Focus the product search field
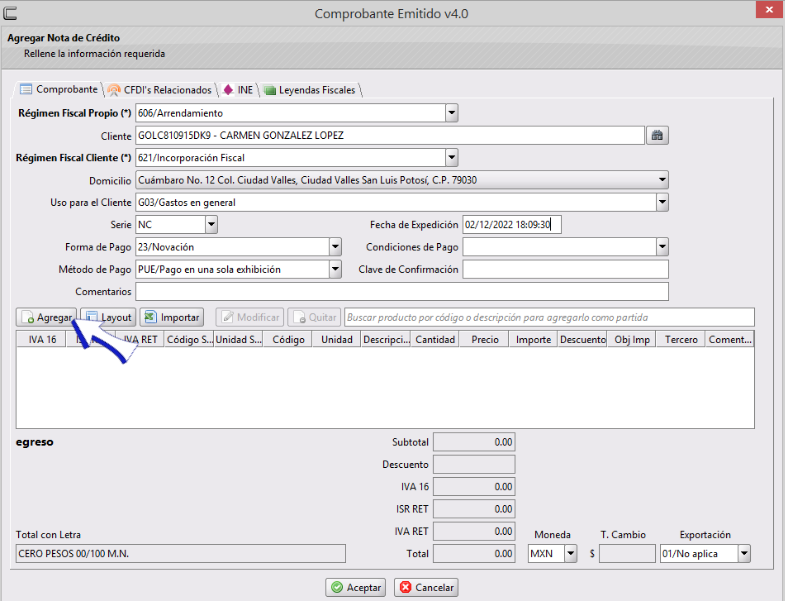The height and width of the screenshot is (601, 785). tap(549, 318)
